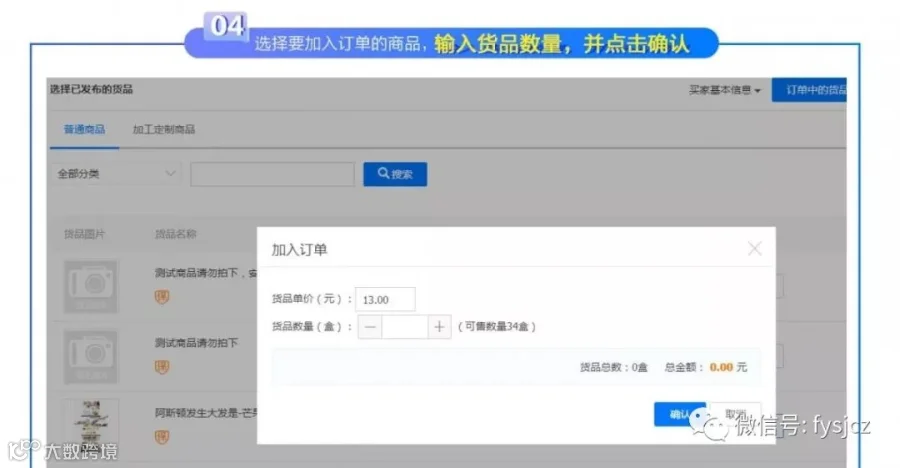Click the third product image thumbnail

pyautogui.click(x=91, y=425)
